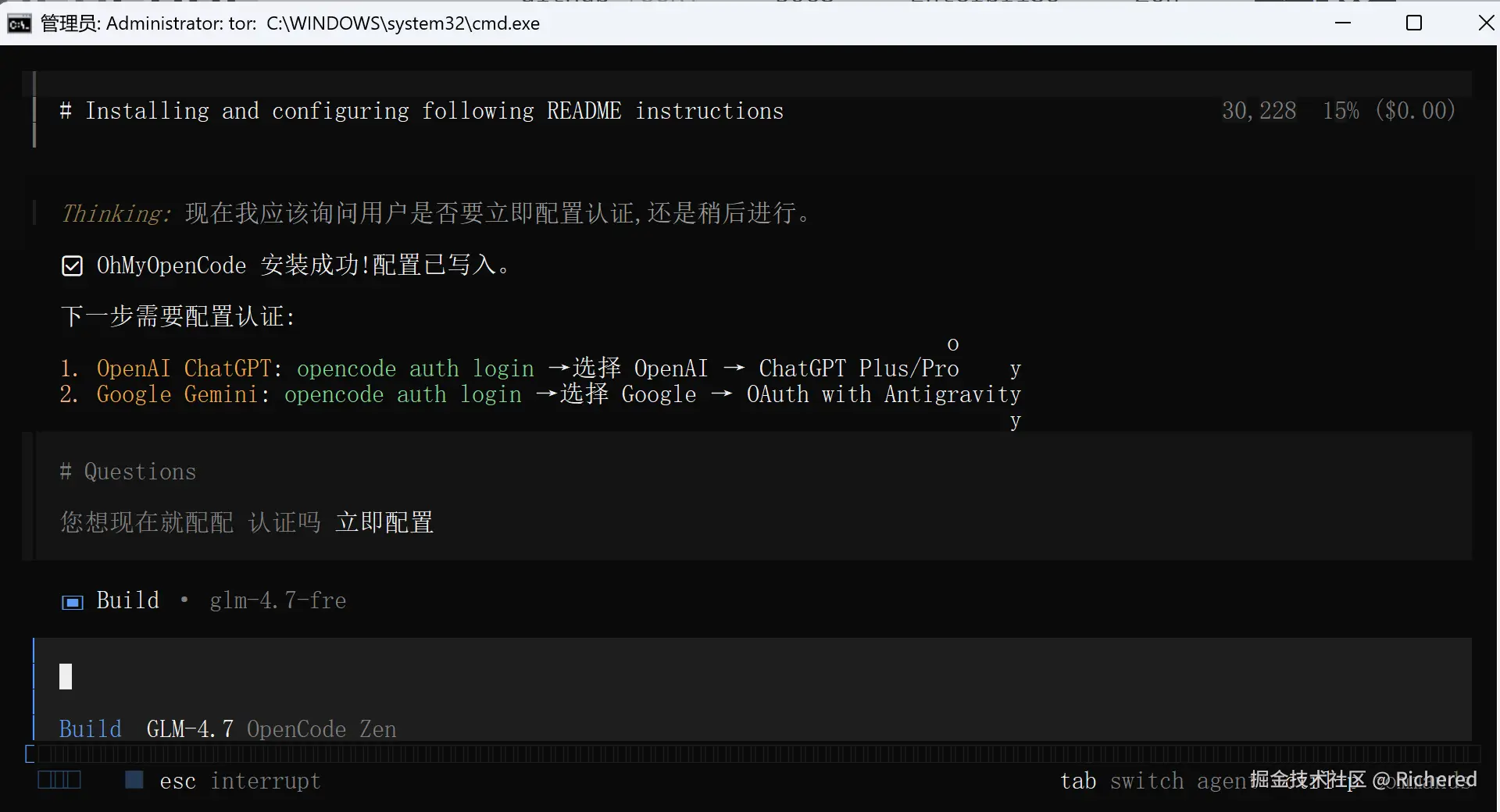Click the 'OpenCode Zen' provider text
The image size is (1500, 812).
pyautogui.click(x=322, y=729)
